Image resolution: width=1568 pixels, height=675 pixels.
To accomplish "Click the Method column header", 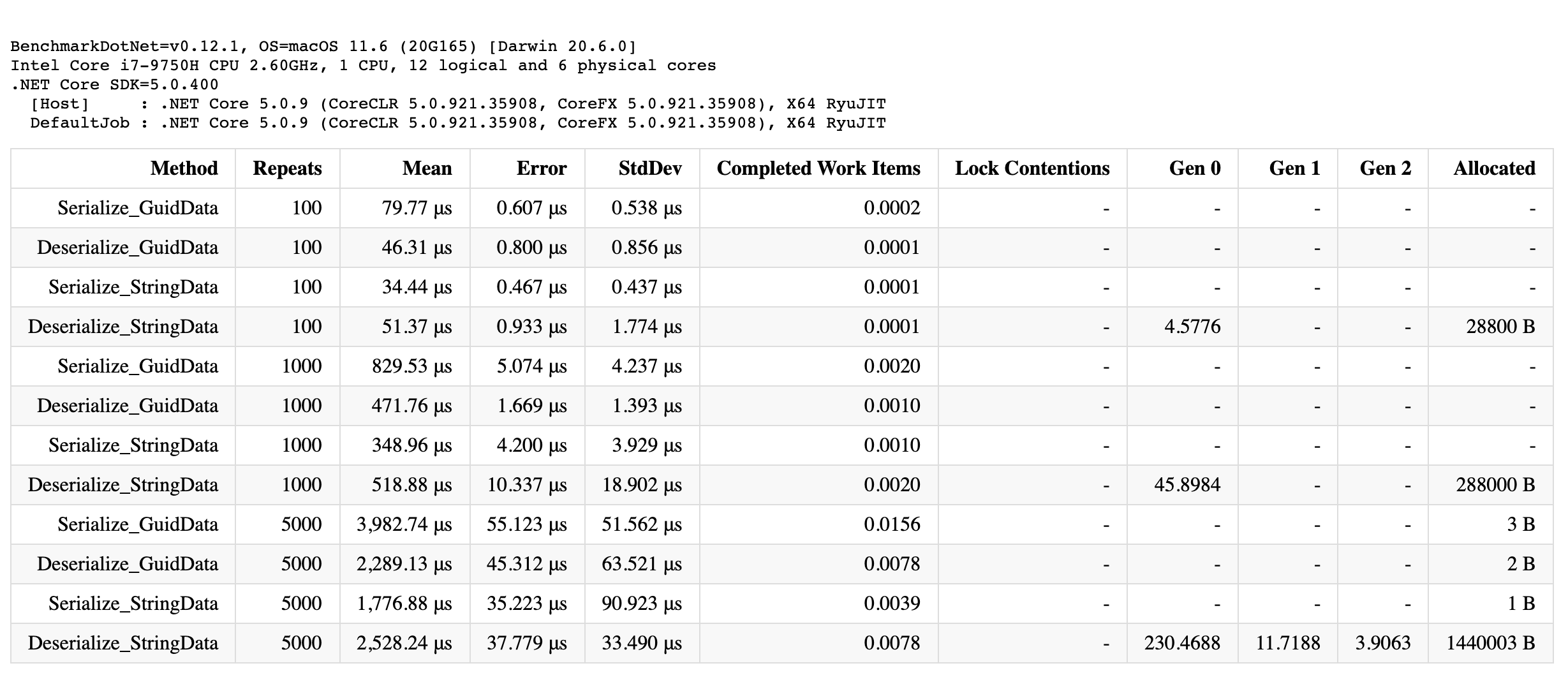I will click(183, 168).
